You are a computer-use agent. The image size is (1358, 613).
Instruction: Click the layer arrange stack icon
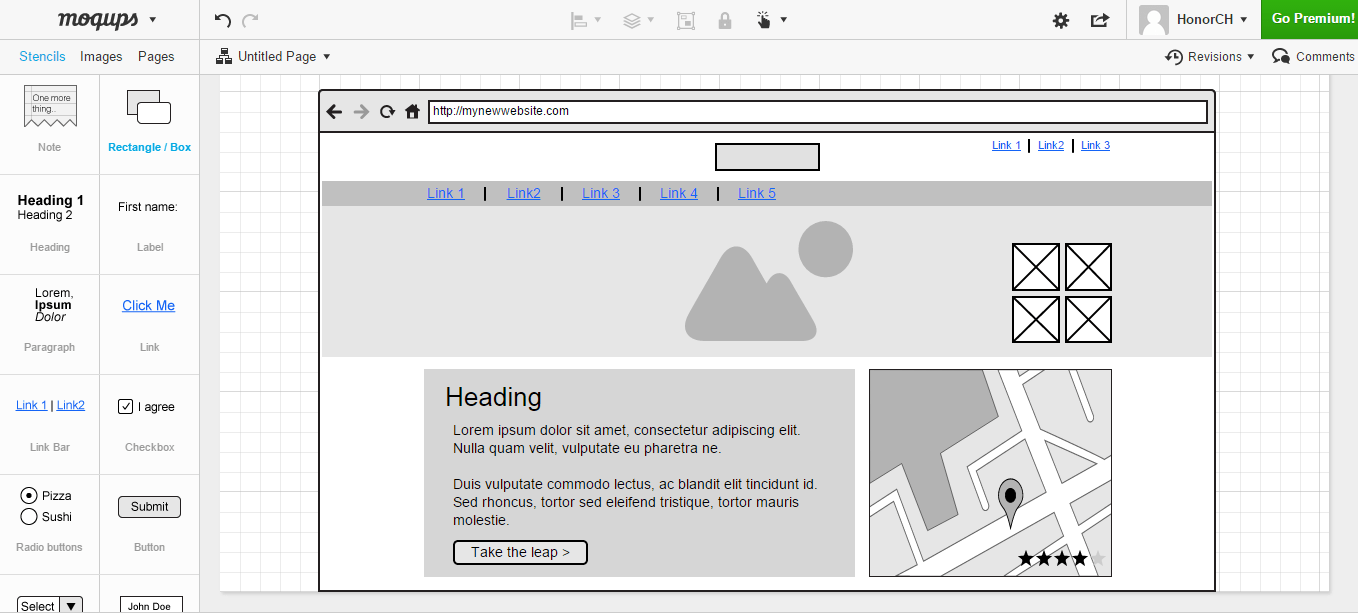coord(631,20)
